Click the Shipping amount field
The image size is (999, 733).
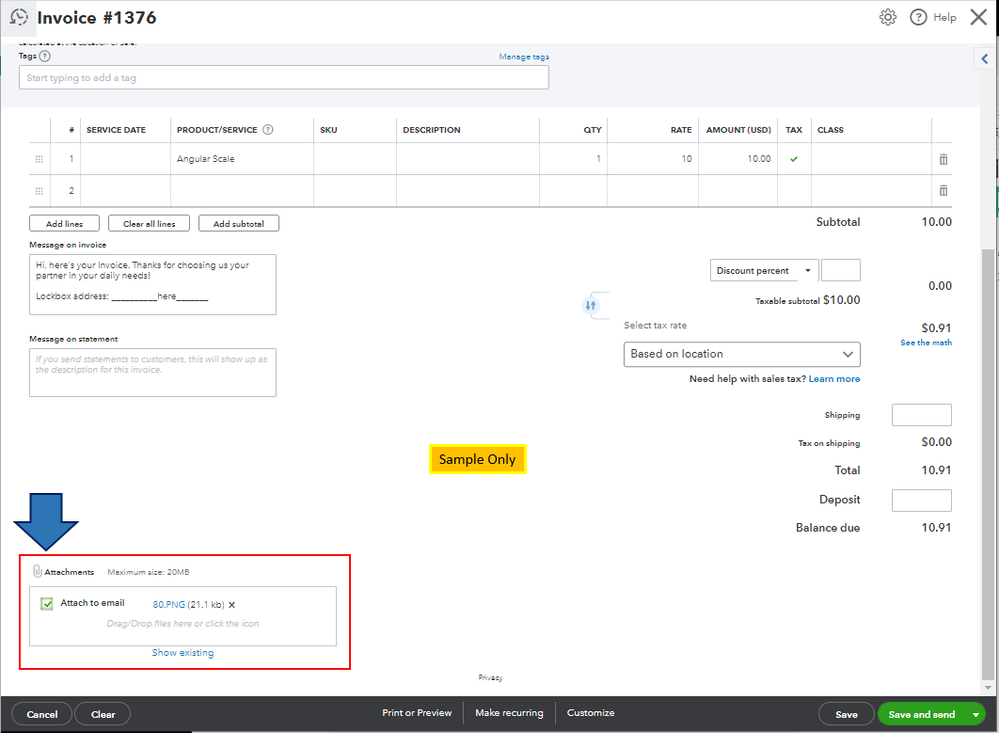pos(921,415)
